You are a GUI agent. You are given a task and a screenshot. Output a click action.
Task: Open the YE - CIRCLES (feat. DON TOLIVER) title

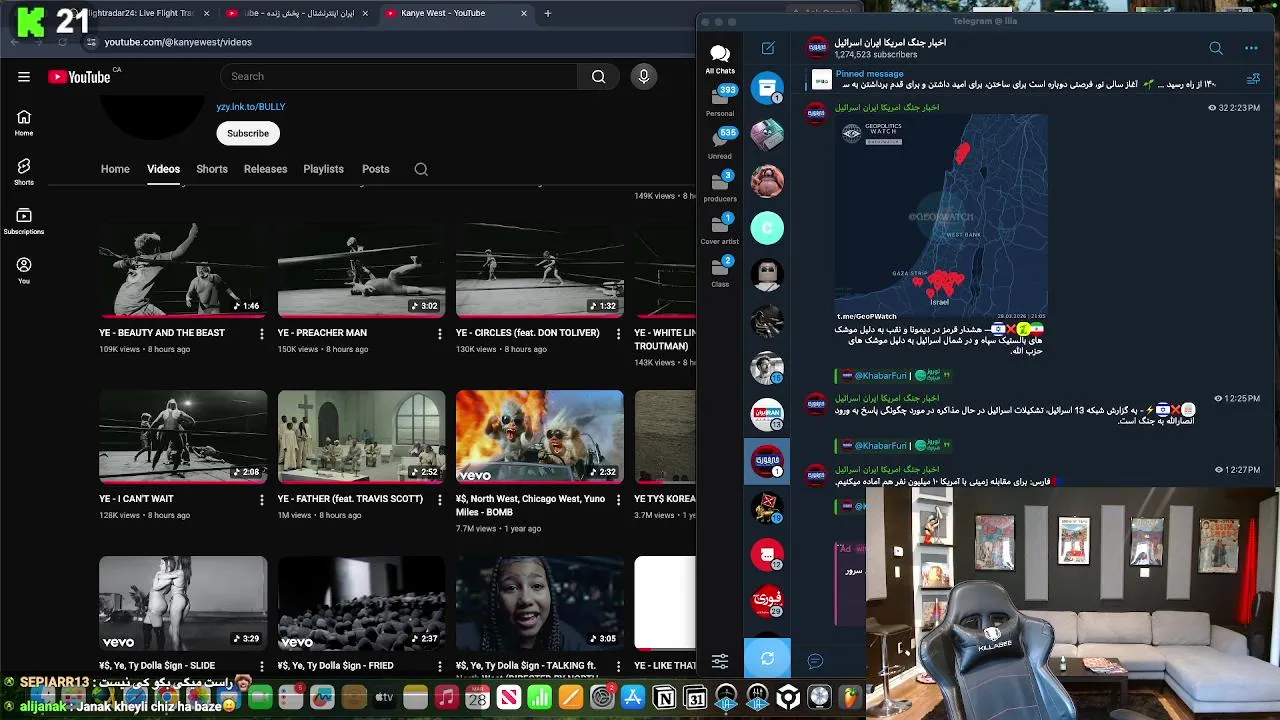tap(527, 333)
